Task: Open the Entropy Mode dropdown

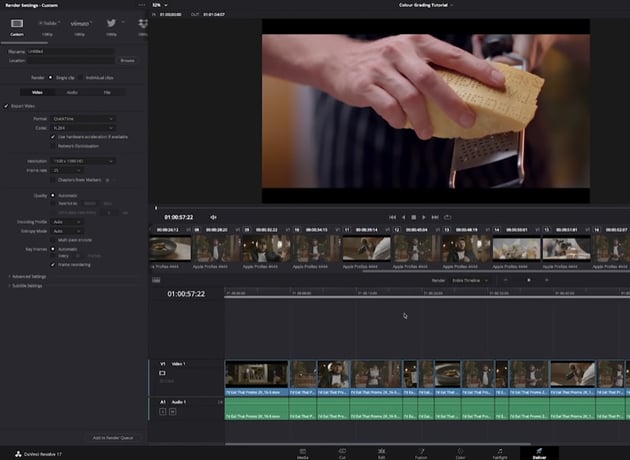Action: [67, 231]
